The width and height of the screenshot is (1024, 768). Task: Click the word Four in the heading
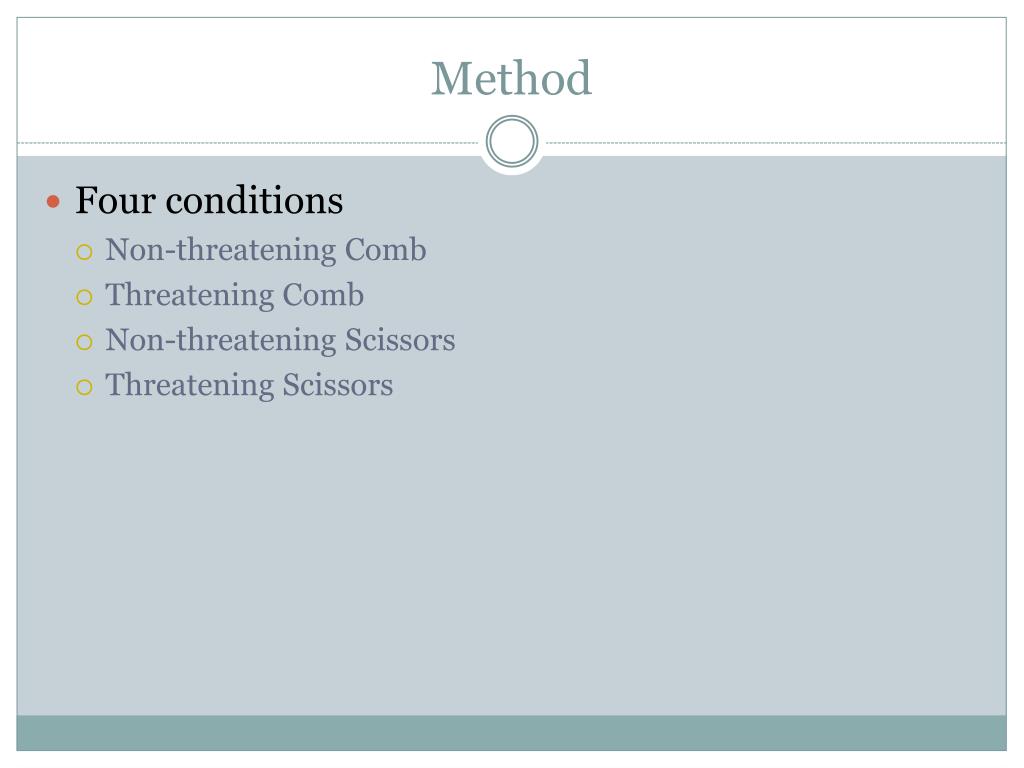click(116, 200)
